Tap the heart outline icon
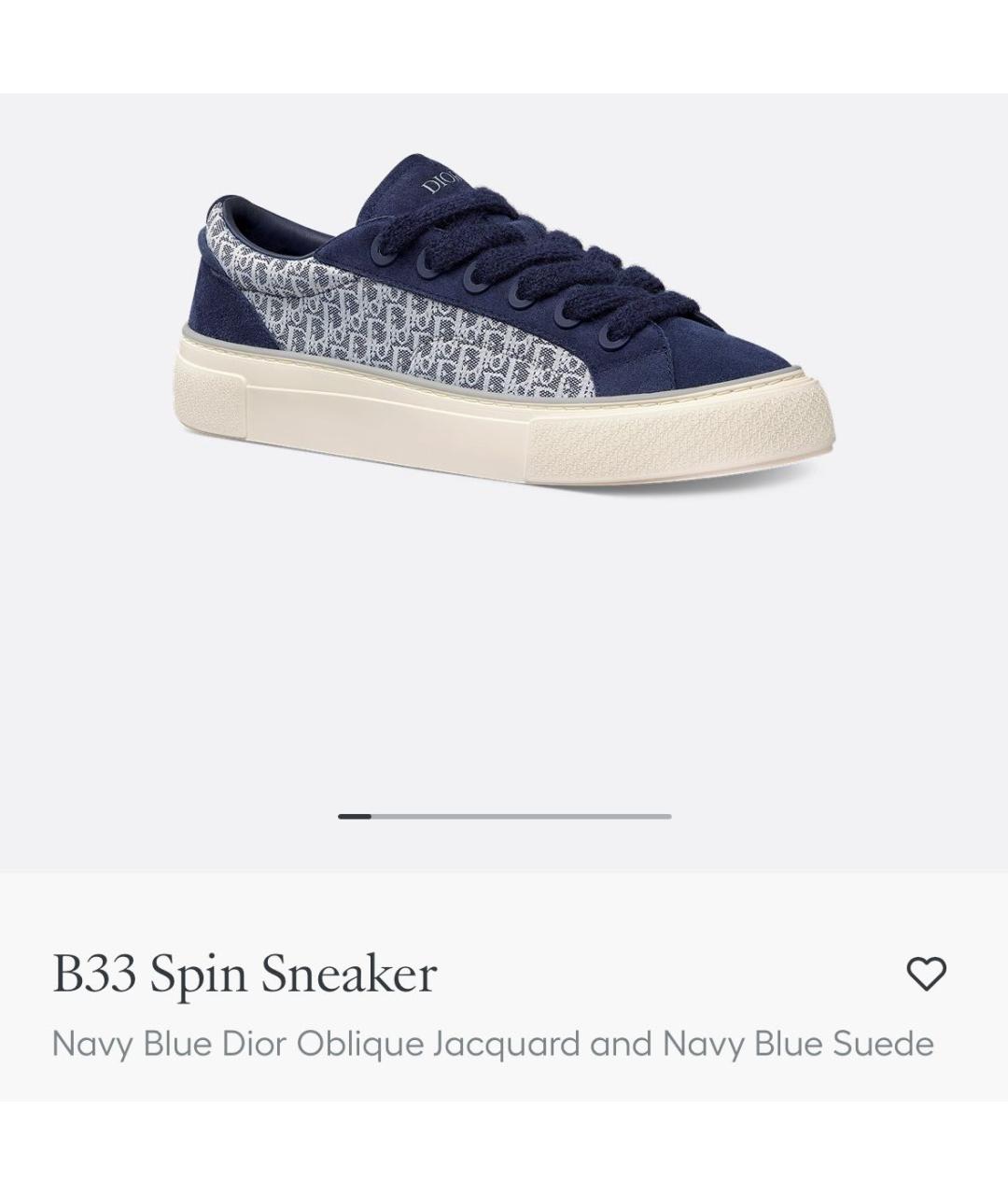 tap(927, 974)
